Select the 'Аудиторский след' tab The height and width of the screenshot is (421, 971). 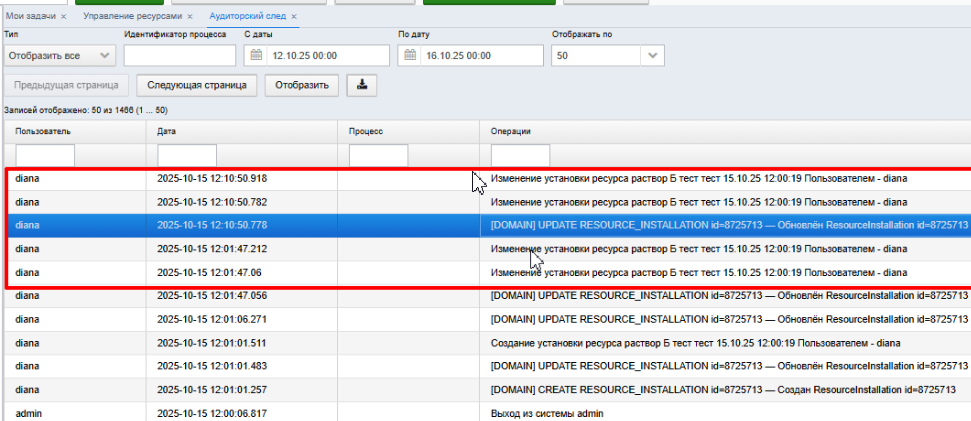(248, 17)
